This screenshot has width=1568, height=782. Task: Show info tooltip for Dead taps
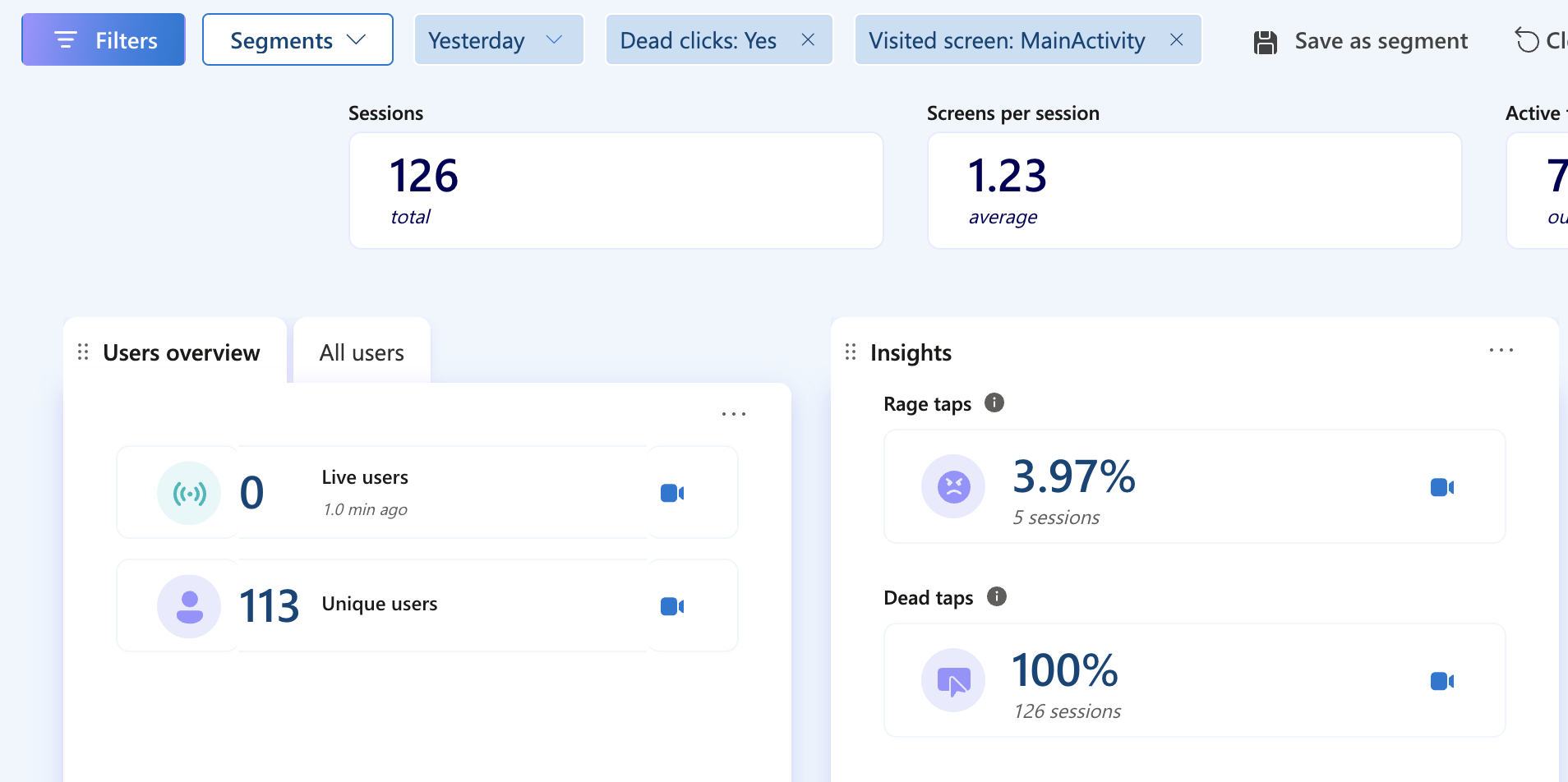[x=996, y=596]
